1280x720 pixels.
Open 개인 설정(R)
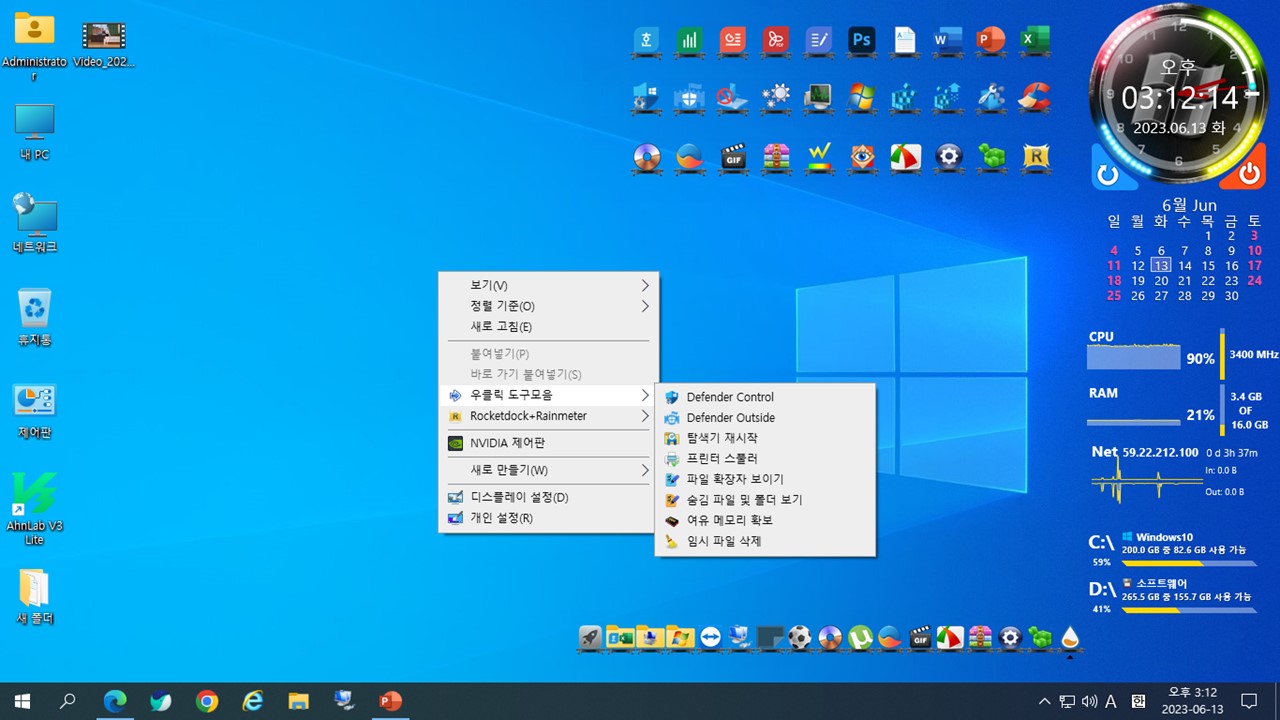coord(548,518)
